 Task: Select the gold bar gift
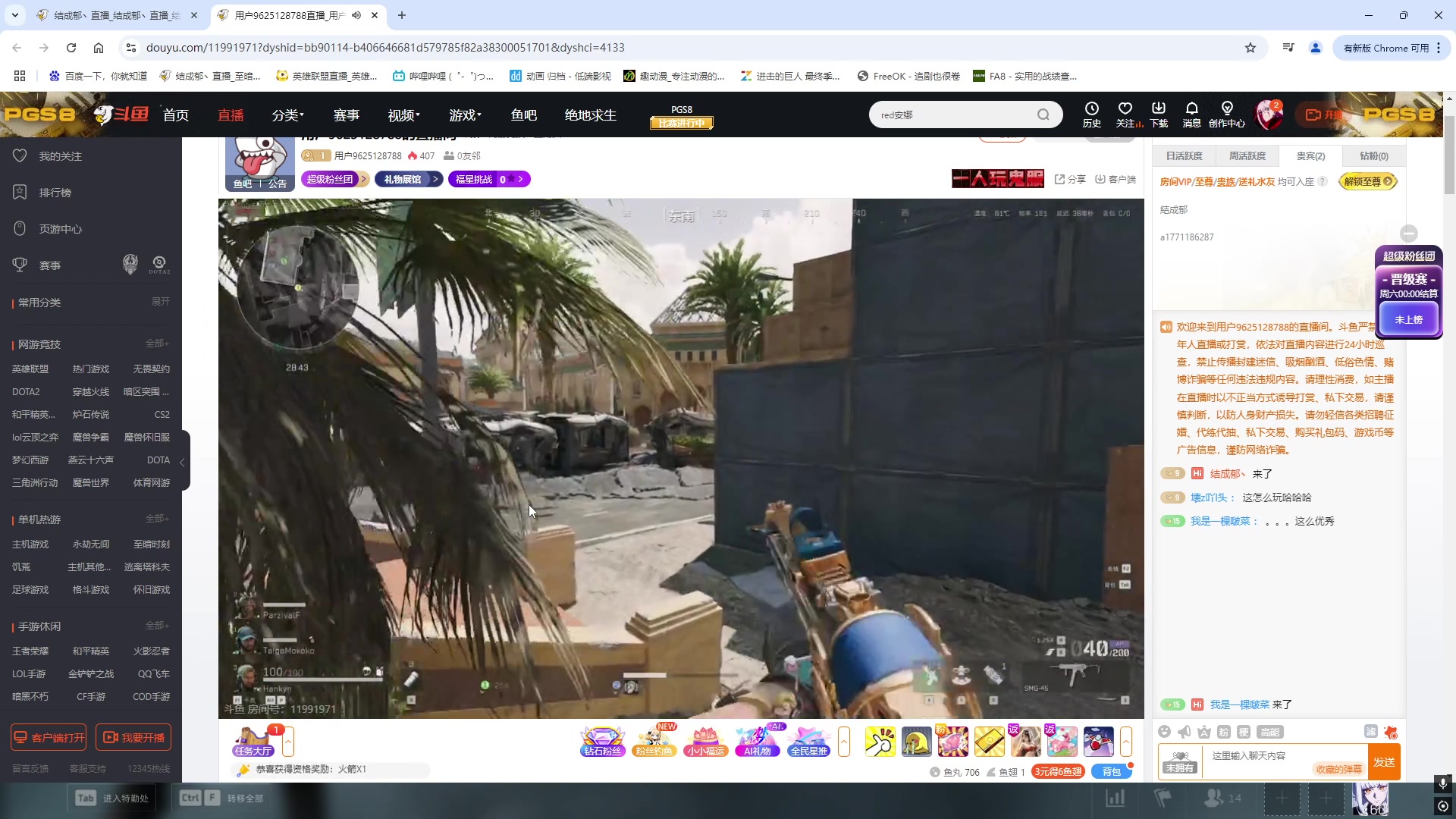coord(989,741)
